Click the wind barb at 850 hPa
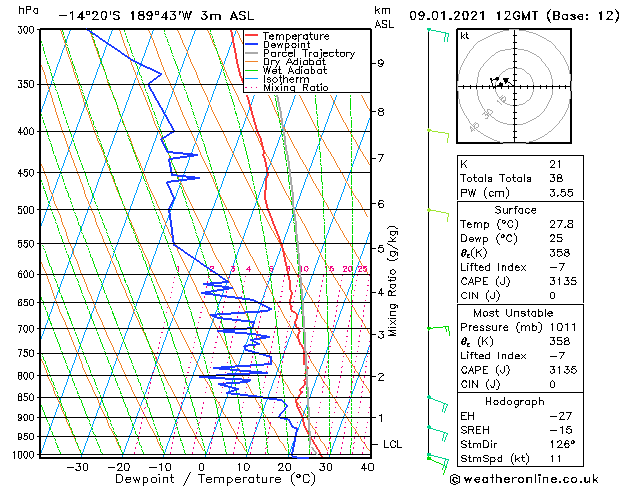 [x=438, y=403]
